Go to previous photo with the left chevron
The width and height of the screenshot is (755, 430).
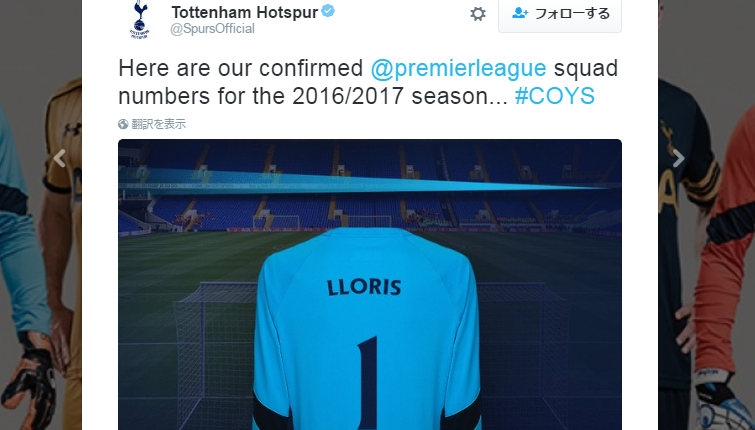click(60, 158)
